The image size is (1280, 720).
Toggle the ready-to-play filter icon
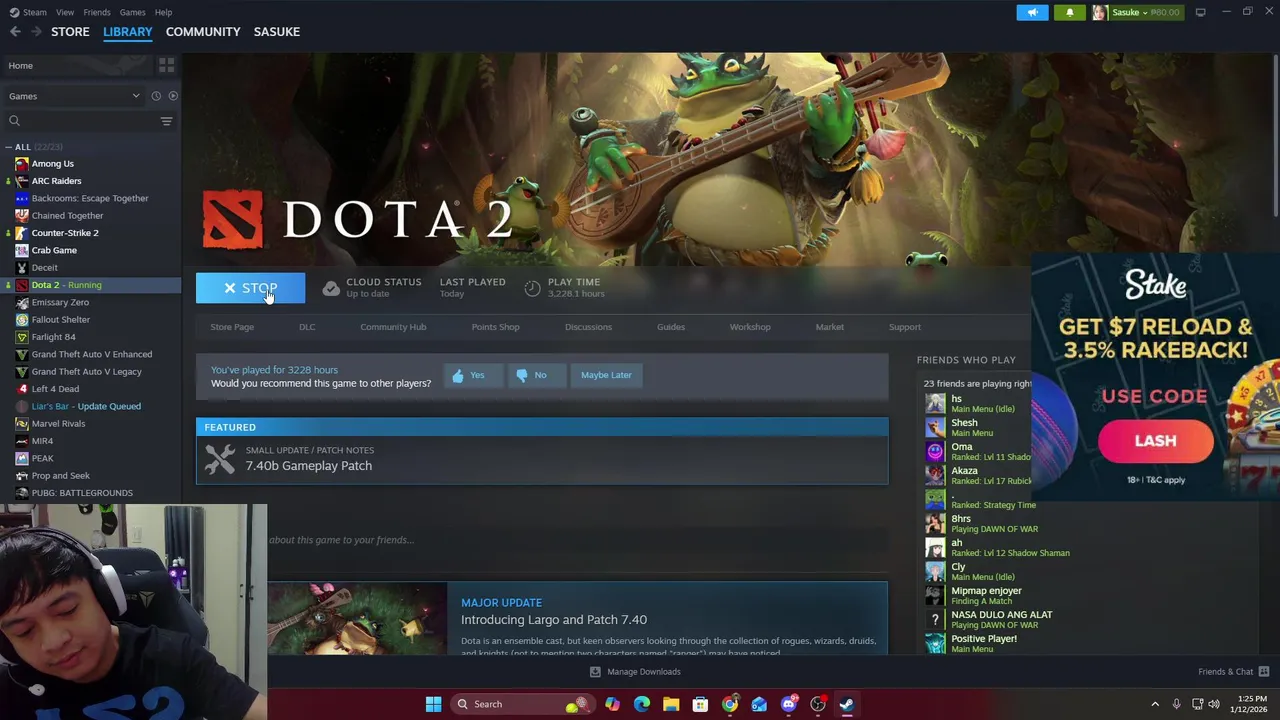click(x=173, y=96)
